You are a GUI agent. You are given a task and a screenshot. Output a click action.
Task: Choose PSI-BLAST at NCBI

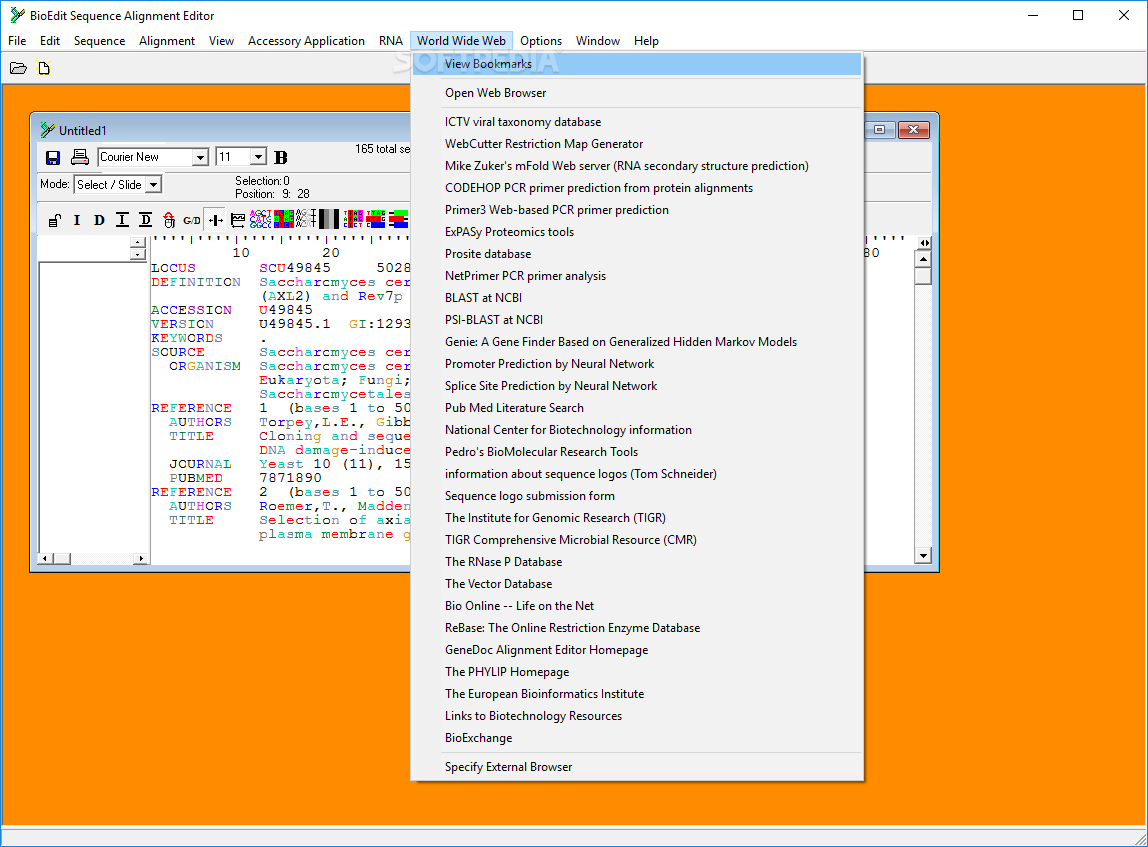point(637,320)
